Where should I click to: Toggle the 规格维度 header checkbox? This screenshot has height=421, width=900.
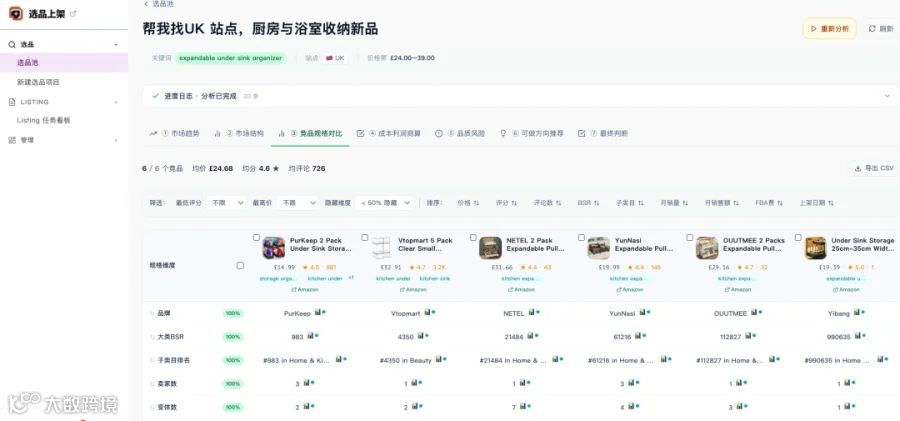[240, 265]
